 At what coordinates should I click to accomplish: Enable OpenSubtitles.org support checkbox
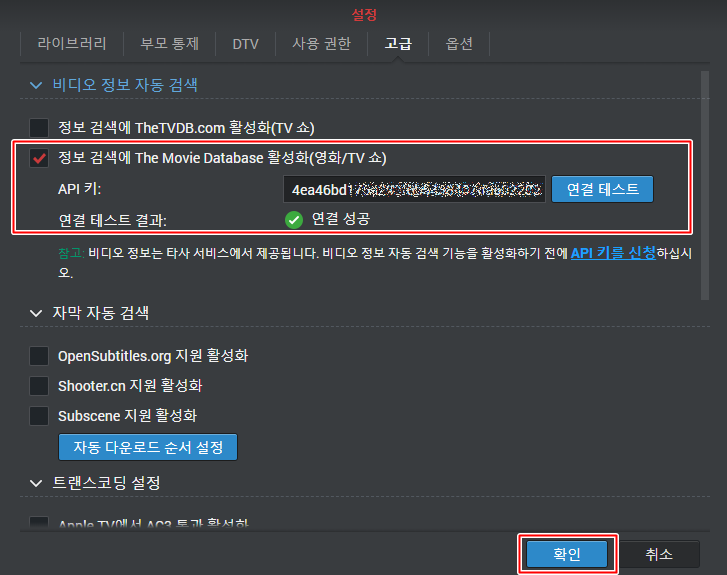(39, 356)
